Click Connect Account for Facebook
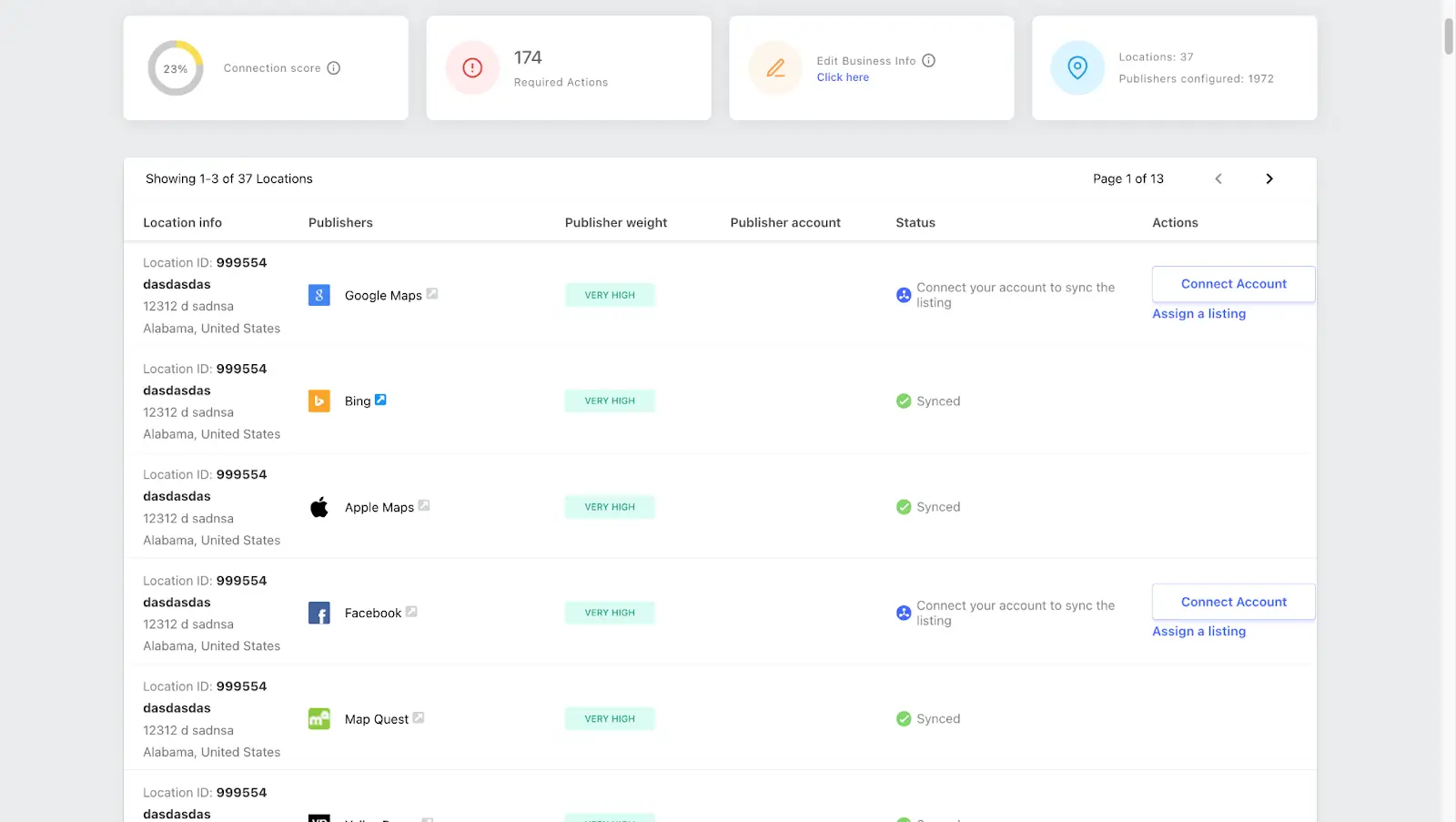Viewport: 1456px width, 822px height. 1234,602
